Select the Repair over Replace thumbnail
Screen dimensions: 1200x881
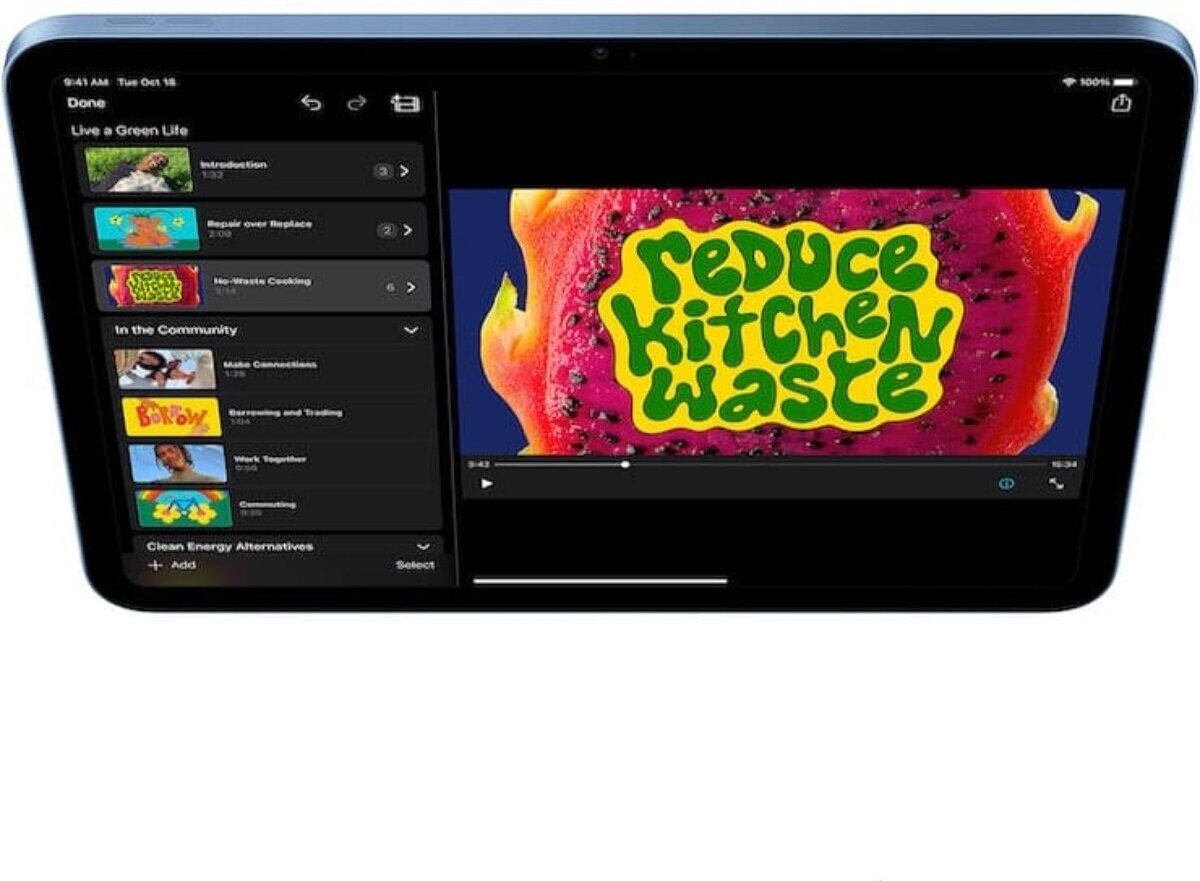pyautogui.click(x=146, y=229)
